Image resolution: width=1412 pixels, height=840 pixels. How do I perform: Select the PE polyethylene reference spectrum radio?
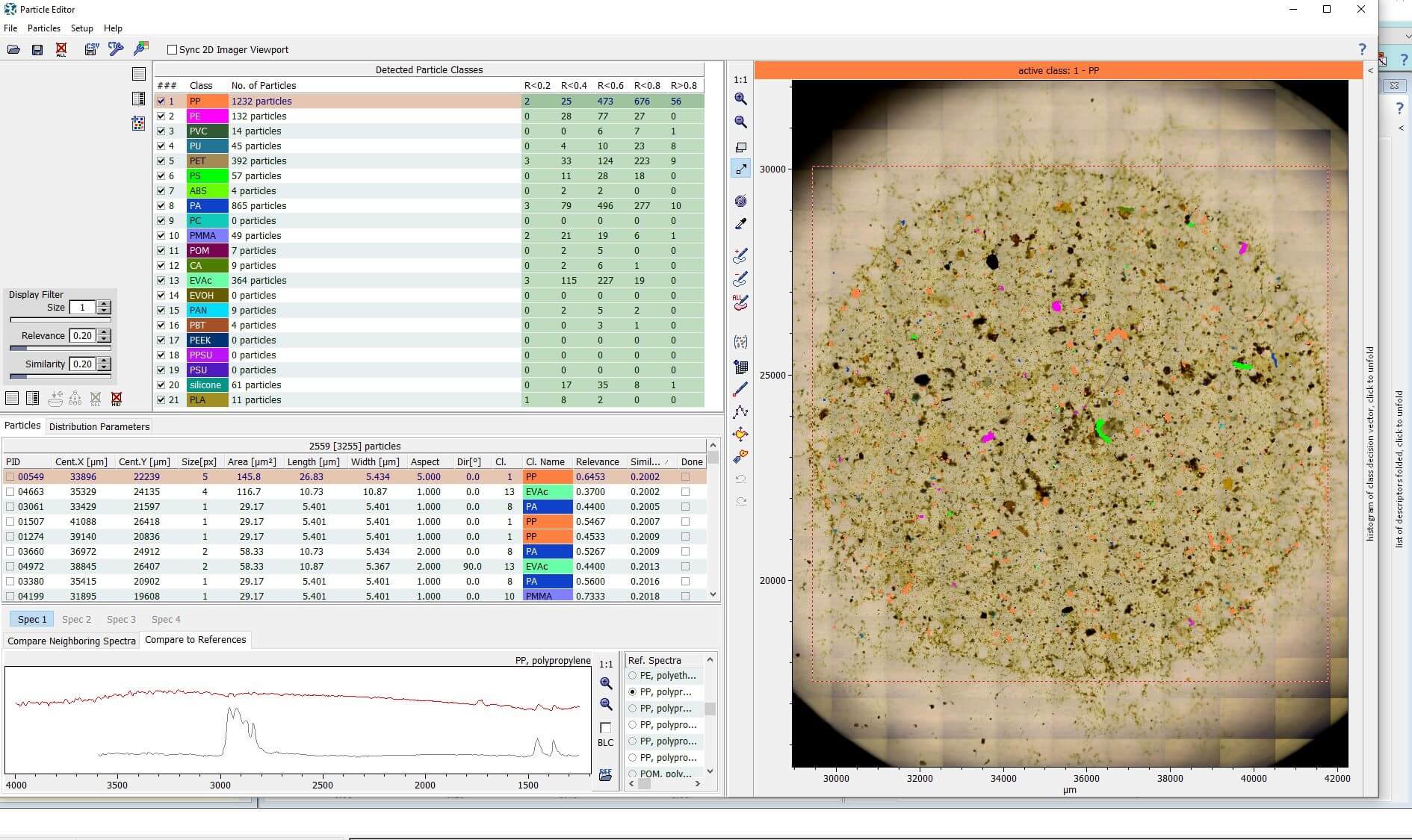[633, 675]
